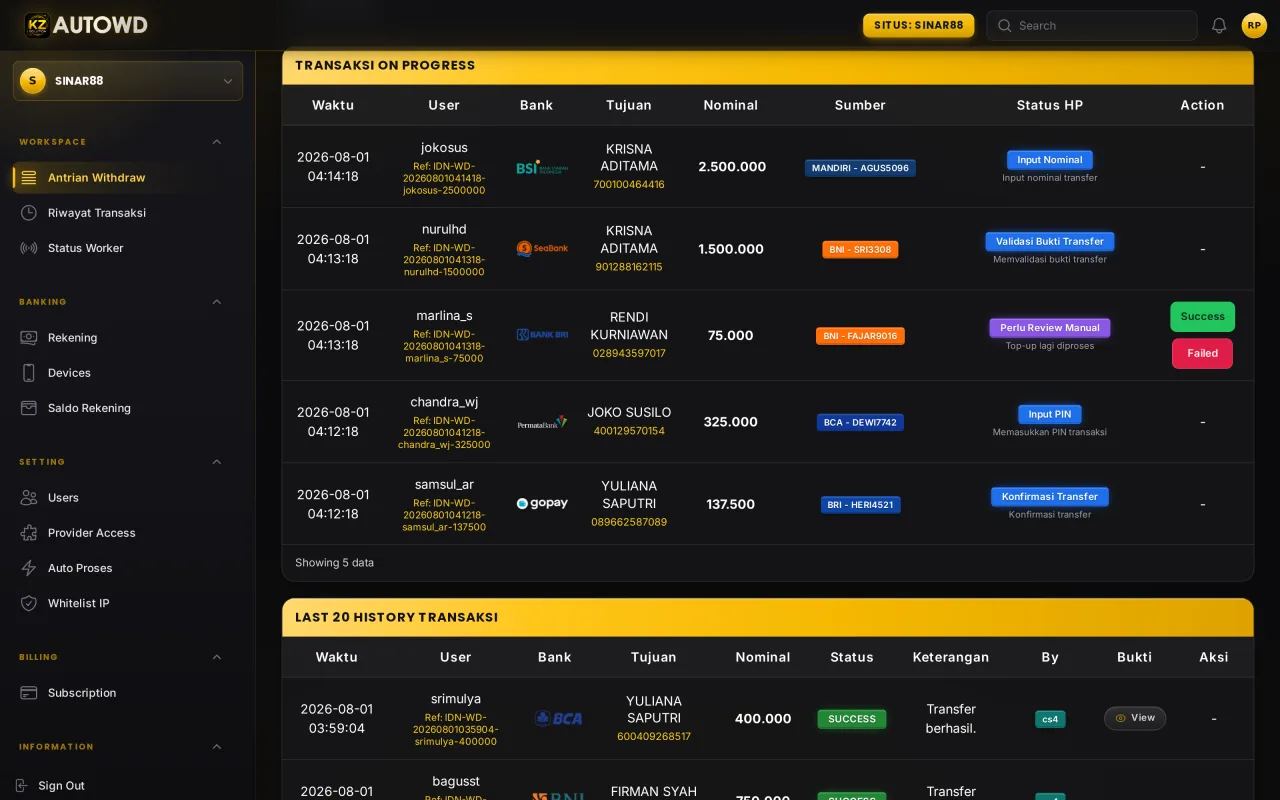The width and height of the screenshot is (1280, 800).
Task: Open the notifications bell
Action: point(1219,26)
